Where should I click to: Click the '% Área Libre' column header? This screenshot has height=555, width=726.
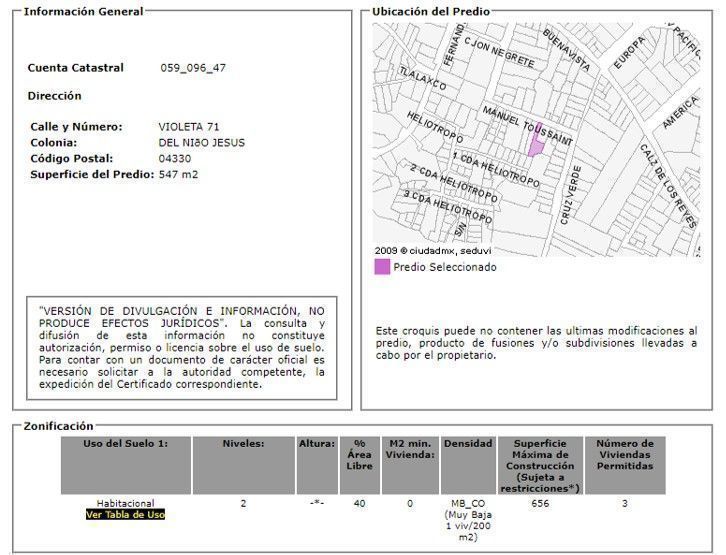[x=359, y=455]
